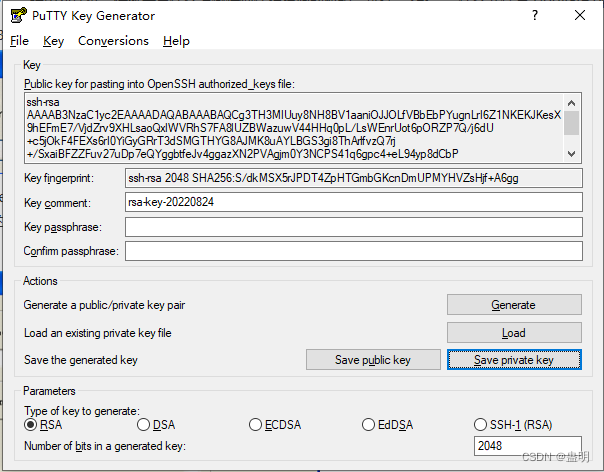
Task: Click the public key scroll down arrow
Action: tap(572, 154)
